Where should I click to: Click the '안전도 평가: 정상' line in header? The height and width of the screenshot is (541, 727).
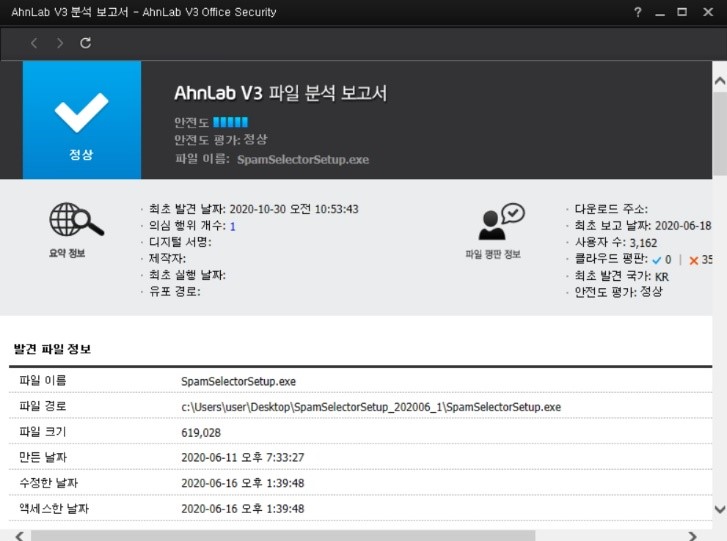coord(221,140)
